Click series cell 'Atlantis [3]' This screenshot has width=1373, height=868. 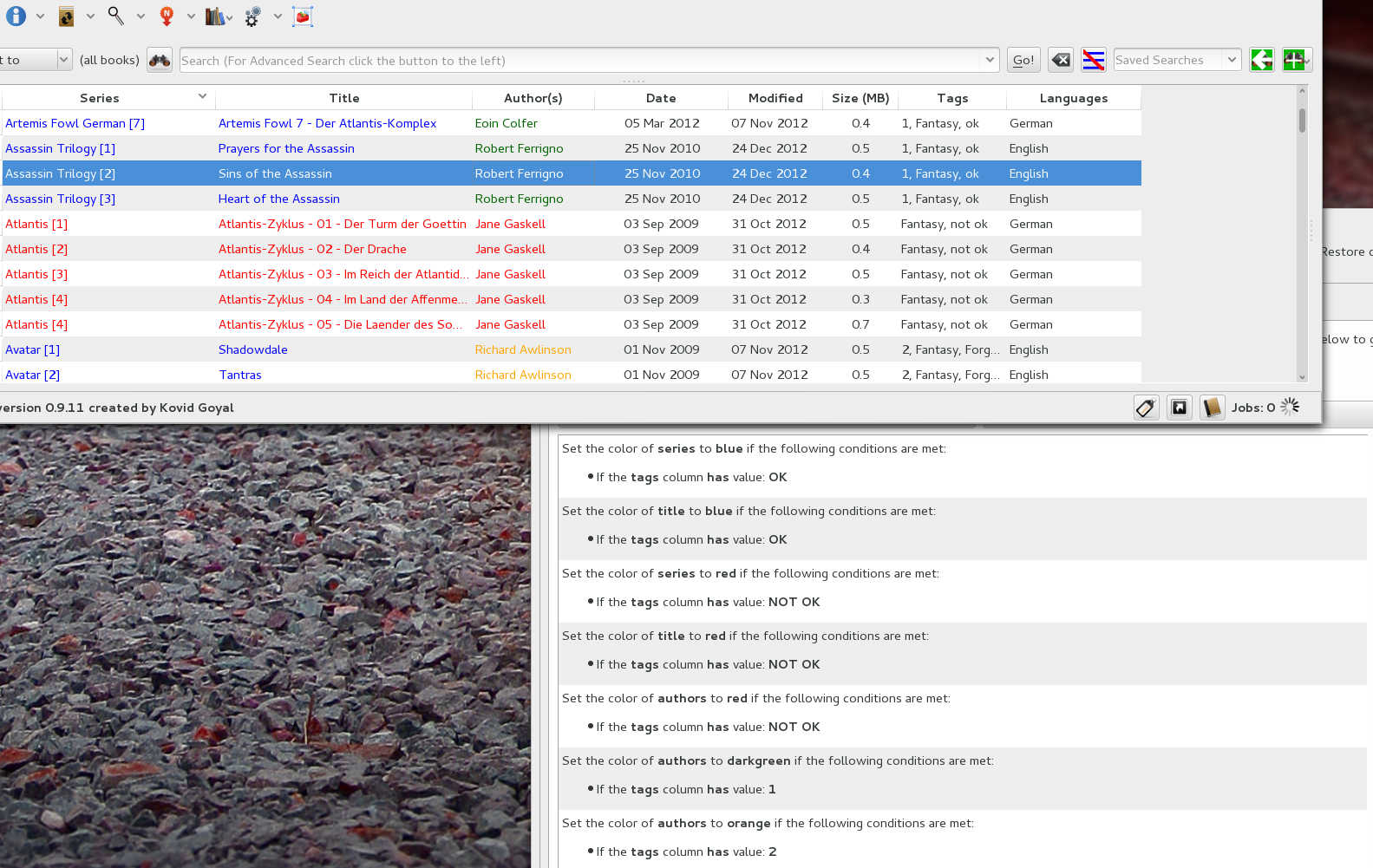pos(108,274)
